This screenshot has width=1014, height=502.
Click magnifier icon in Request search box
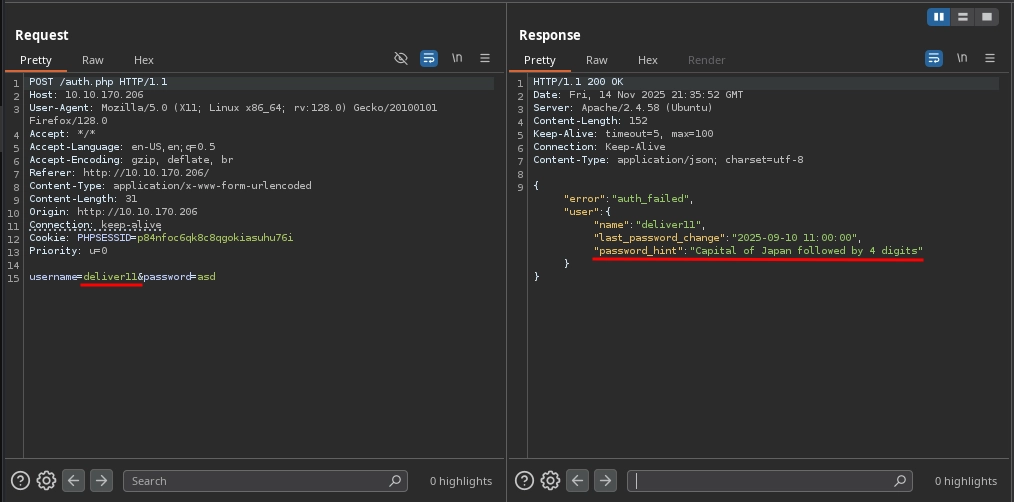pyautogui.click(x=395, y=481)
